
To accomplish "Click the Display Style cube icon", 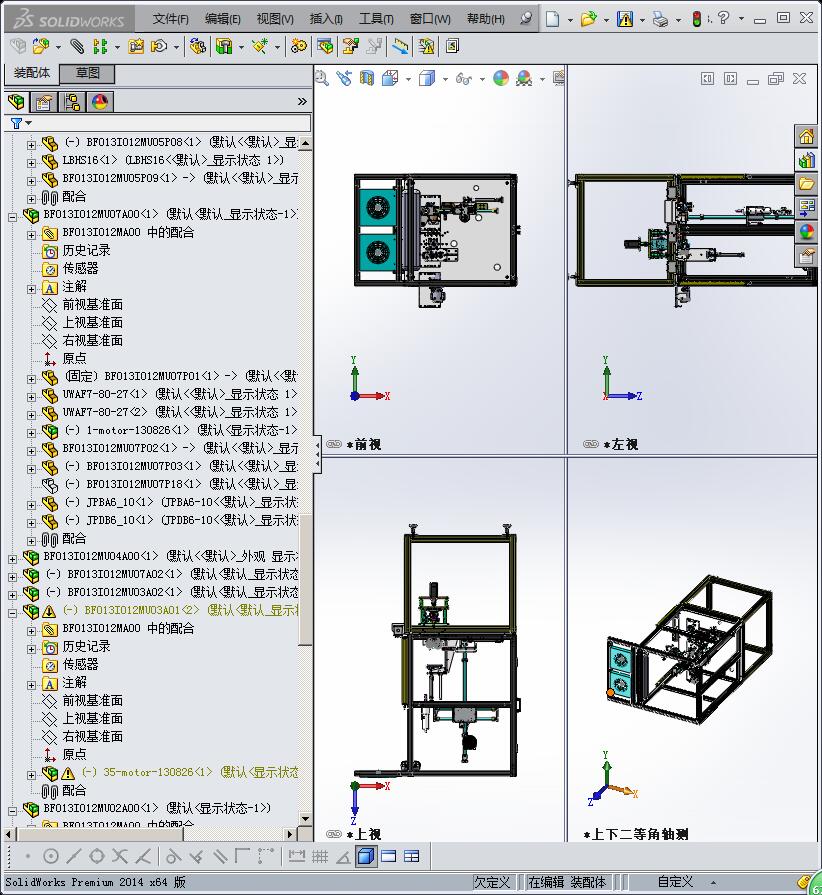I will coord(426,78).
